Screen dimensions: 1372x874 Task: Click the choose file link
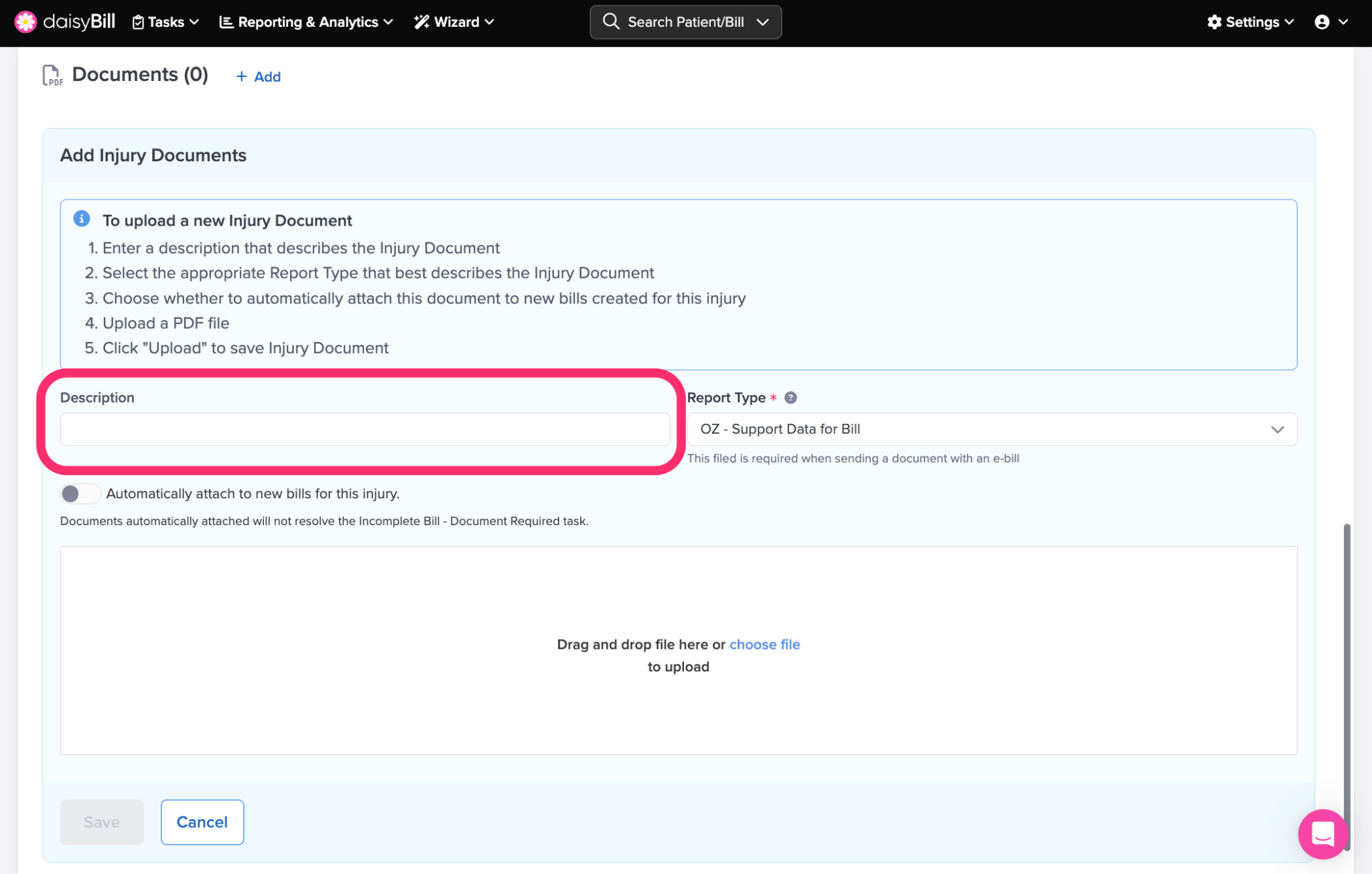(764, 644)
